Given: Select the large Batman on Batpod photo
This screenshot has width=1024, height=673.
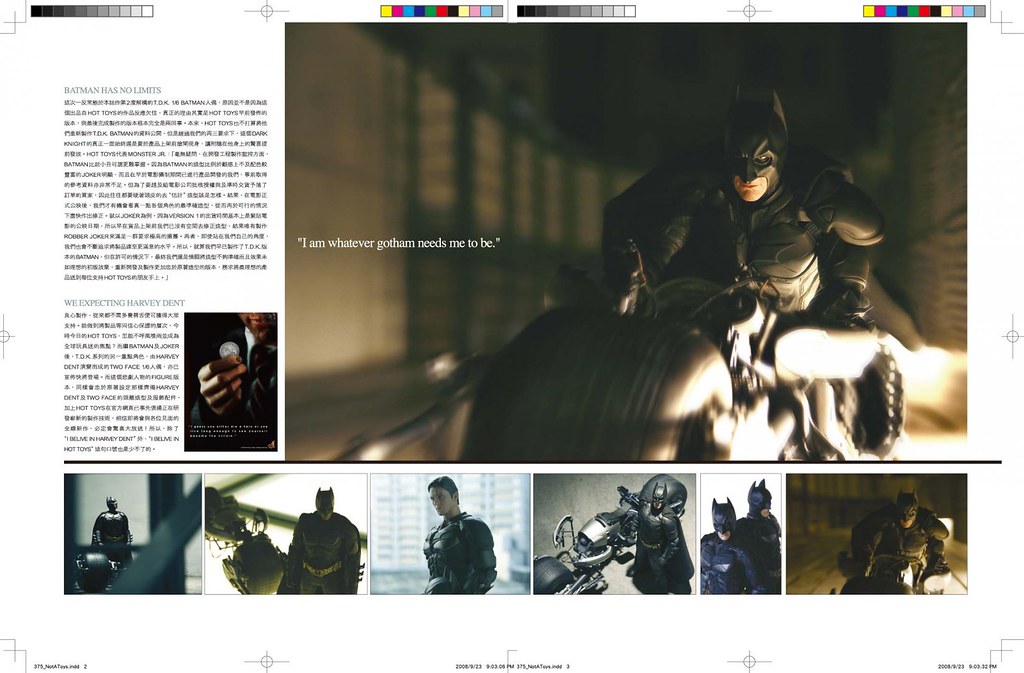Looking at the screenshot, I should (626, 242).
